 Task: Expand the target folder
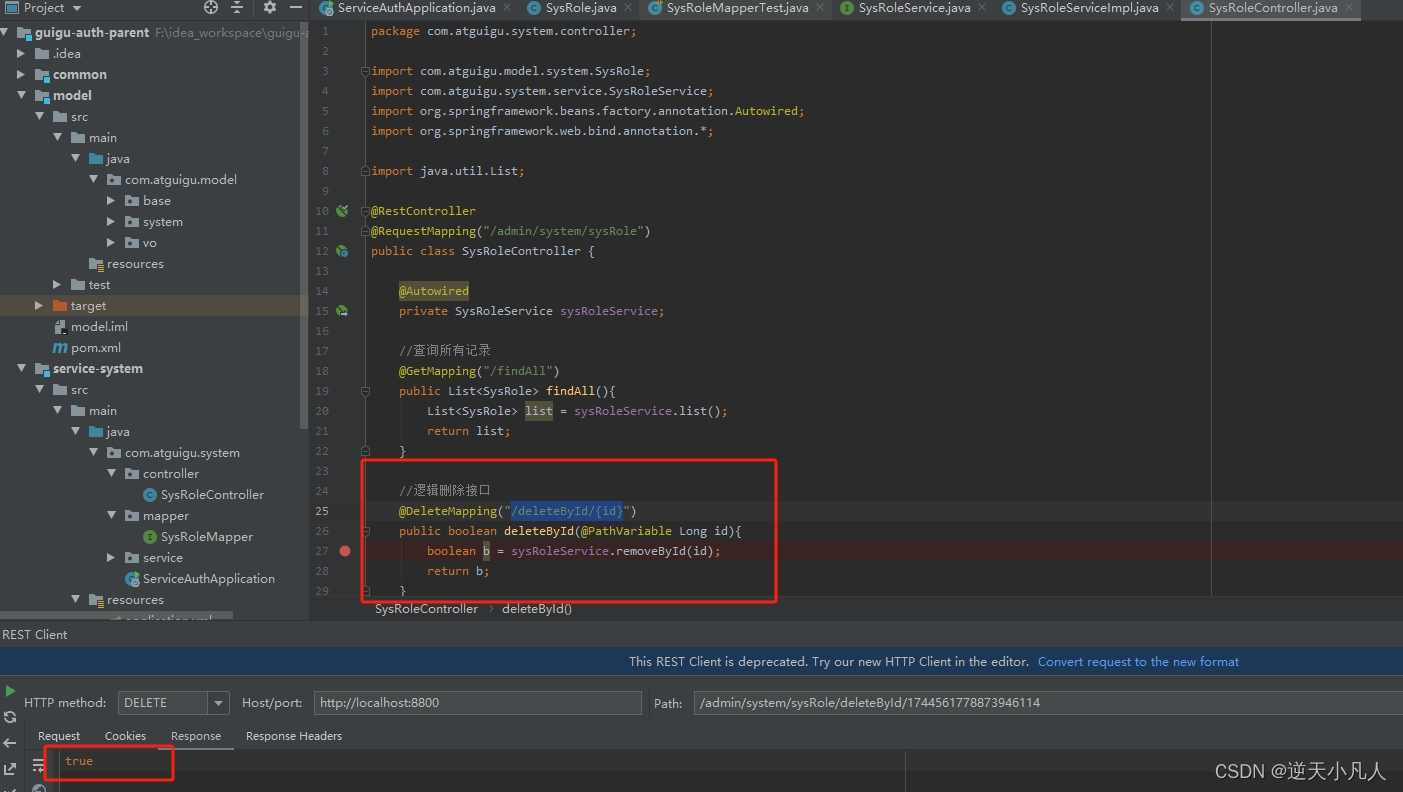pos(40,306)
